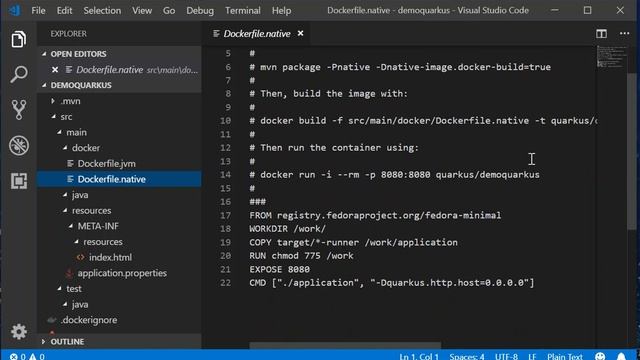Open the View menu

click(x=142, y=10)
